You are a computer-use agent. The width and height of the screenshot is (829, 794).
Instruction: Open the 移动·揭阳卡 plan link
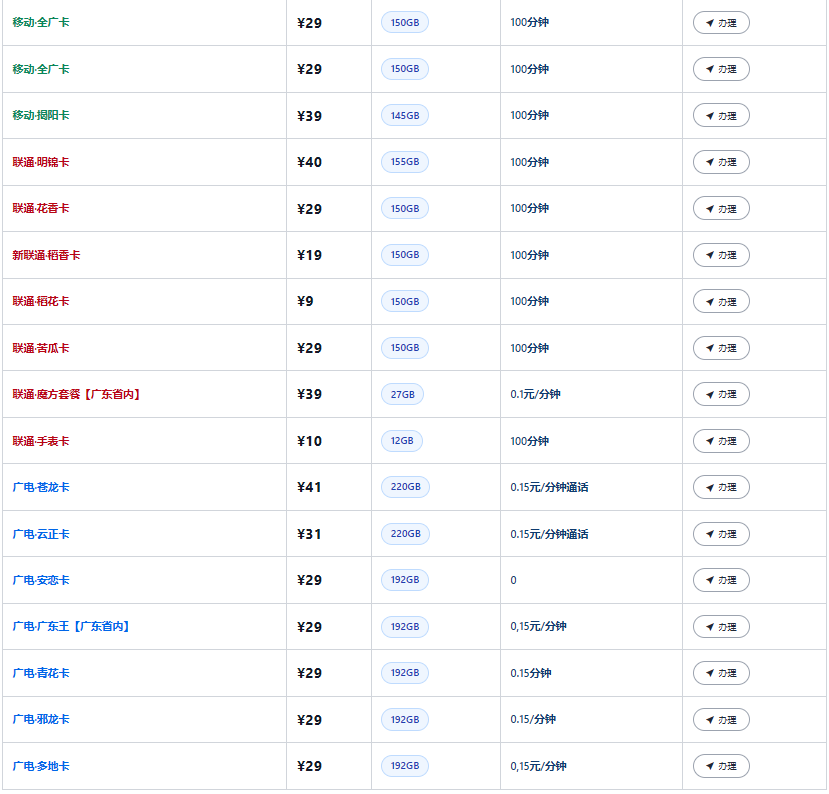(41, 115)
